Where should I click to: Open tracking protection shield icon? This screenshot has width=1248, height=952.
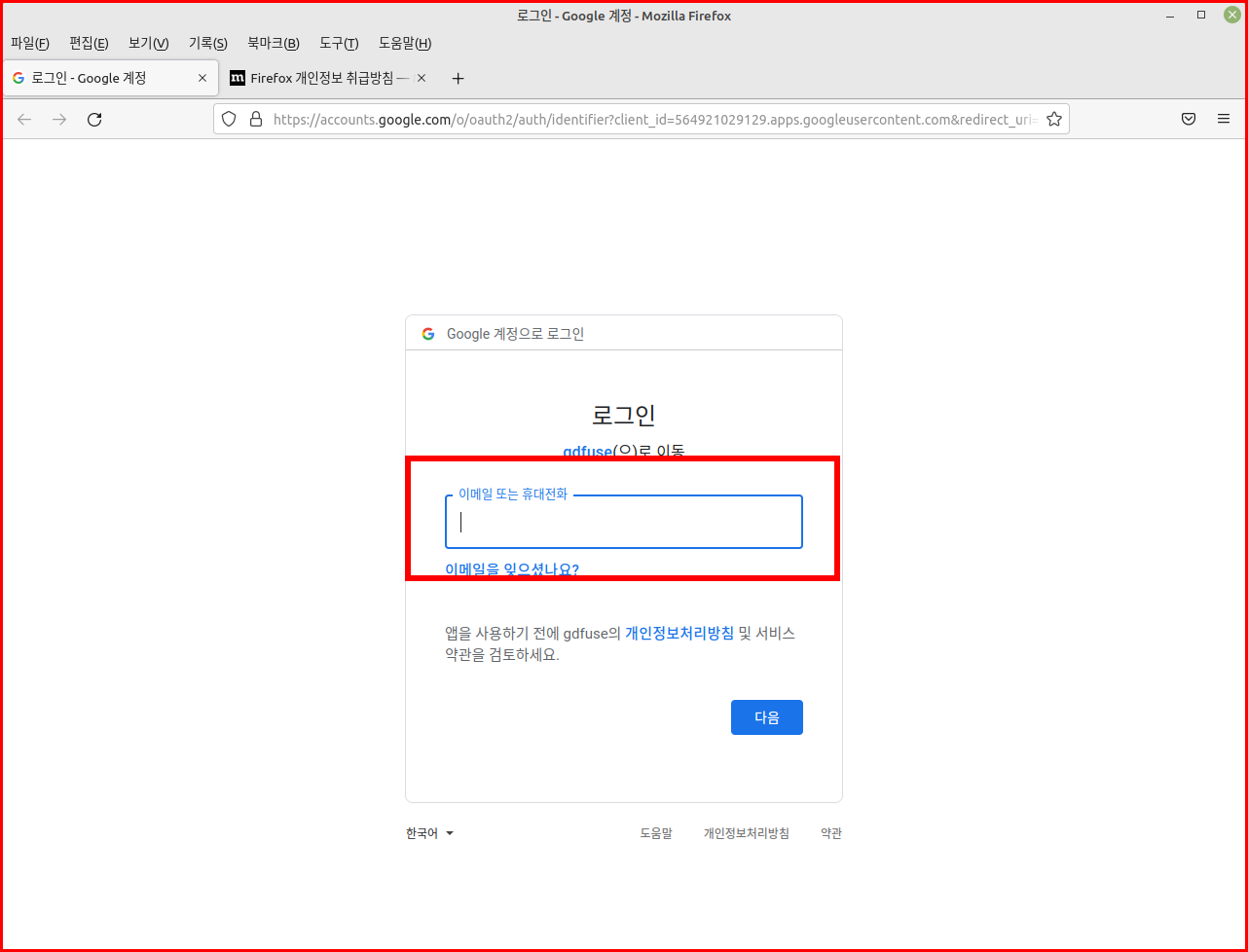click(229, 119)
